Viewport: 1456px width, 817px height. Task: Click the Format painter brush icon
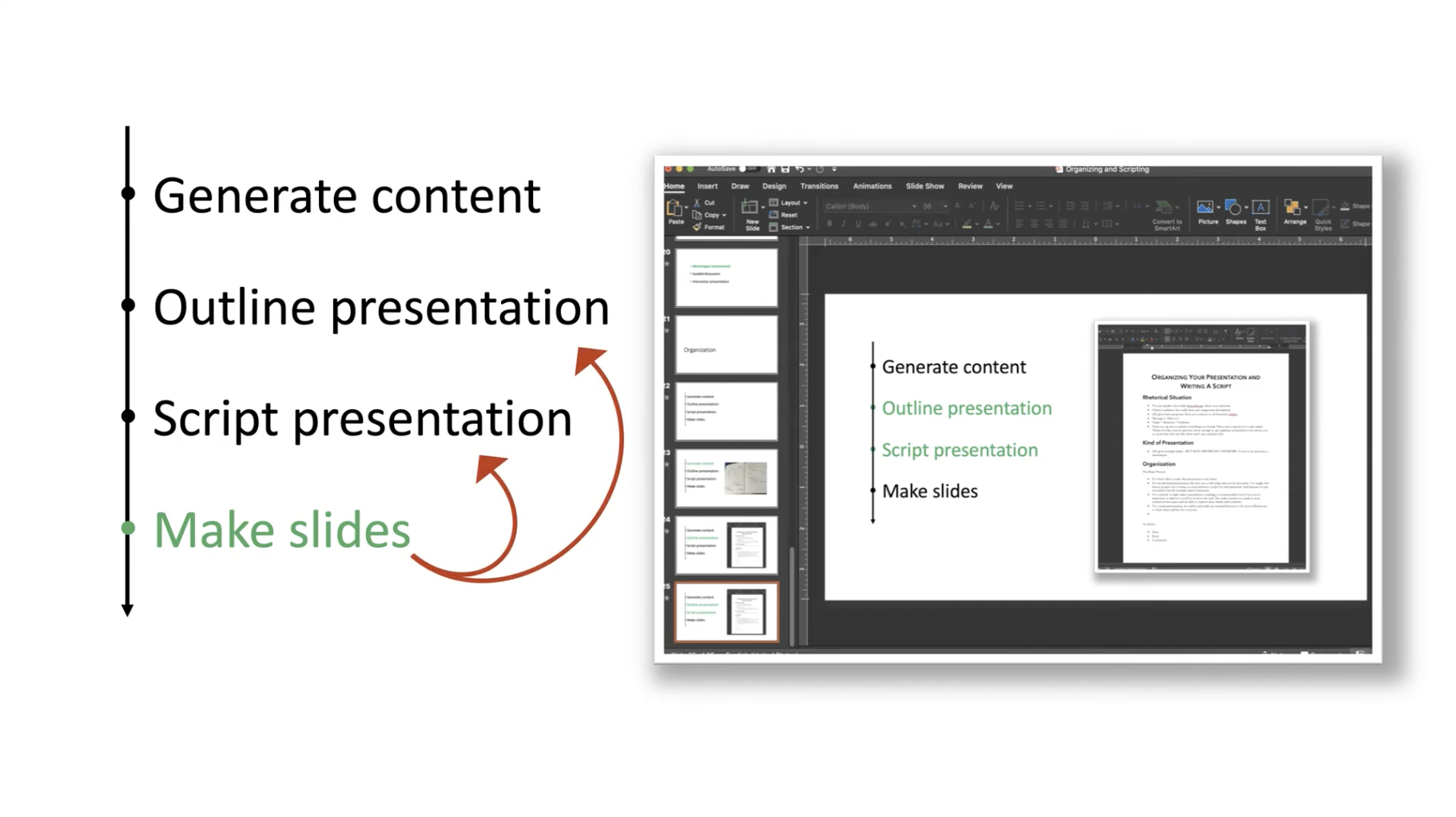click(697, 227)
